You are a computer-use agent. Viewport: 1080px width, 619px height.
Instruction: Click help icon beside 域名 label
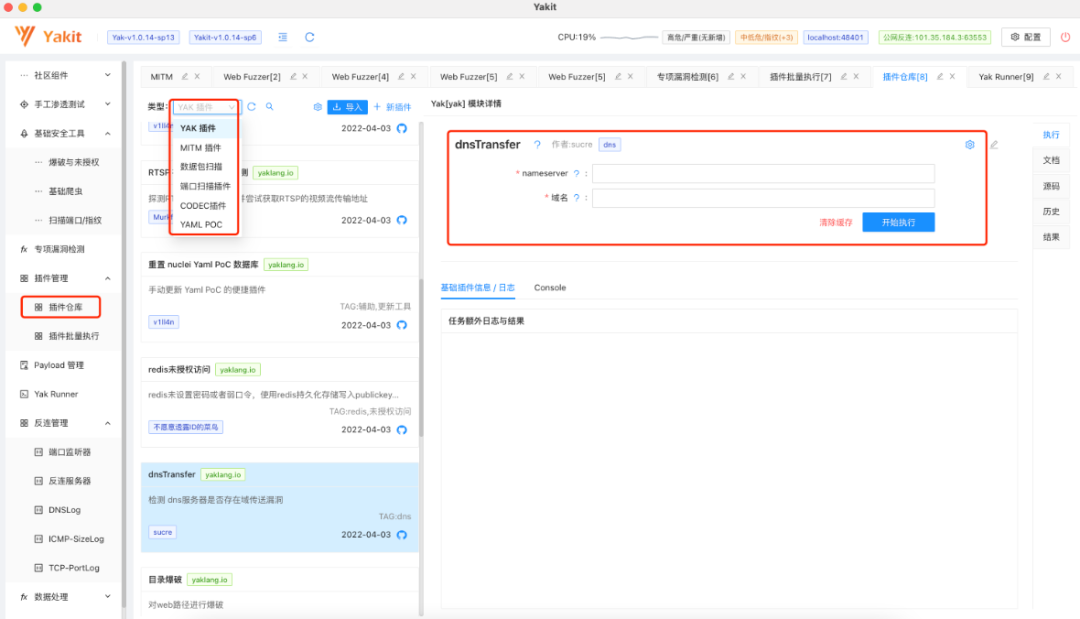[577, 198]
